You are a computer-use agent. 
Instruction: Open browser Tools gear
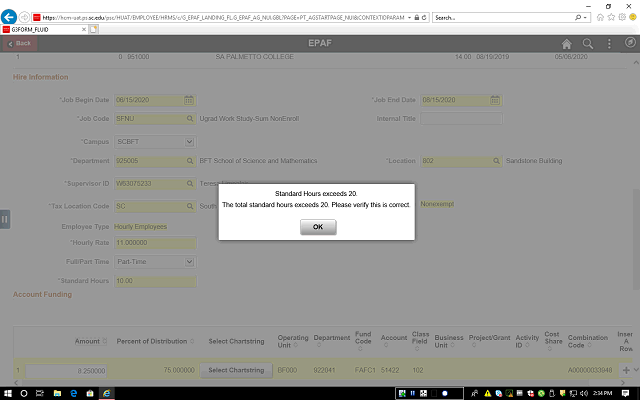coord(622,17)
